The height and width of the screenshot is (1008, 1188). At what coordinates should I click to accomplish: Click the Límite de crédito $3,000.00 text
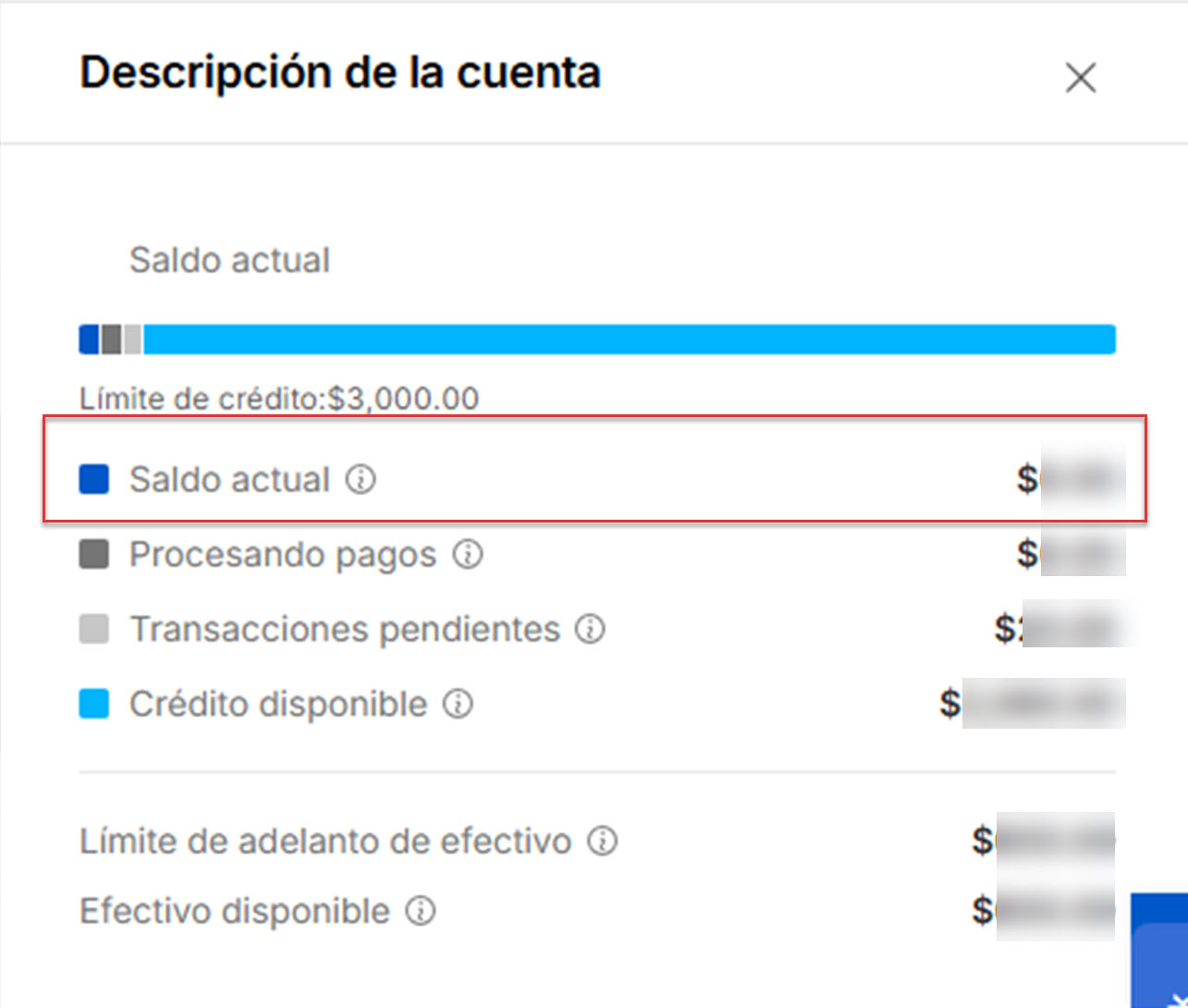click(277, 397)
